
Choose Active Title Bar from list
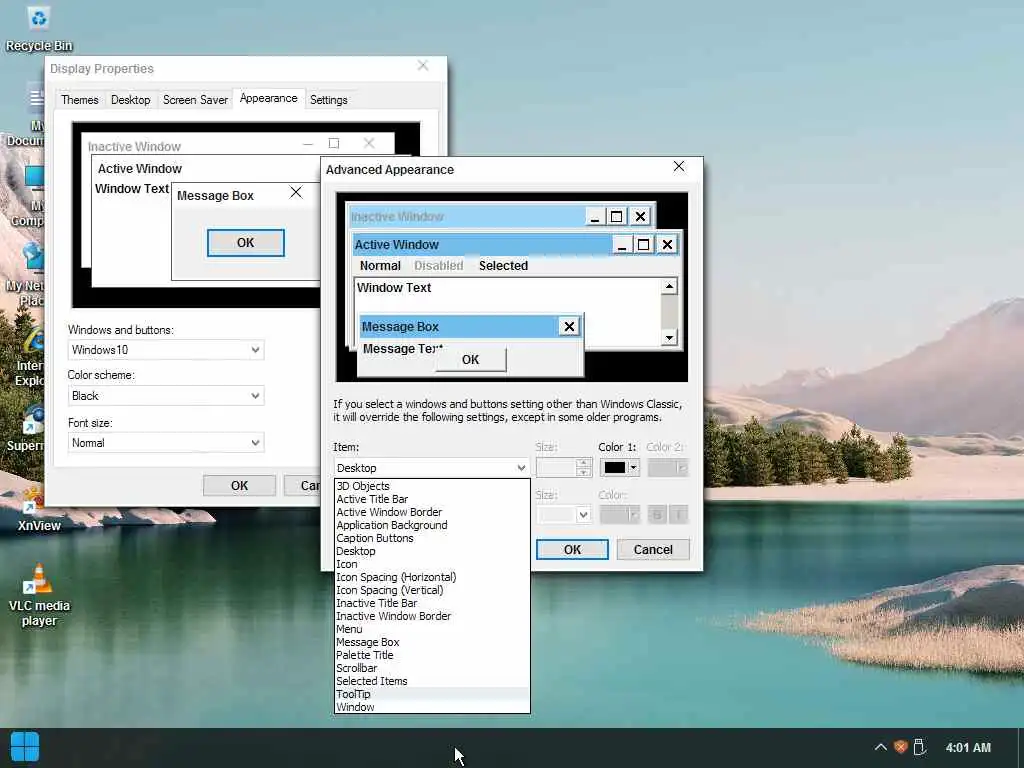click(432, 499)
